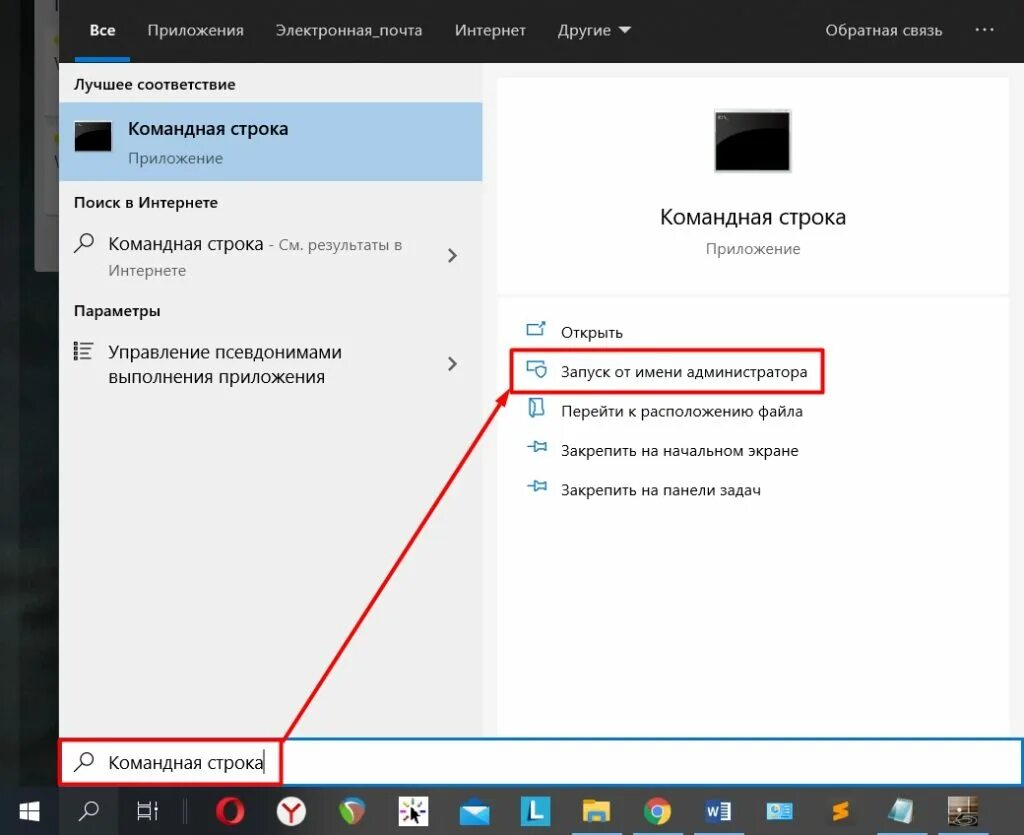
Task: Click 'Перейти к расположению файла'
Action: coord(682,411)
